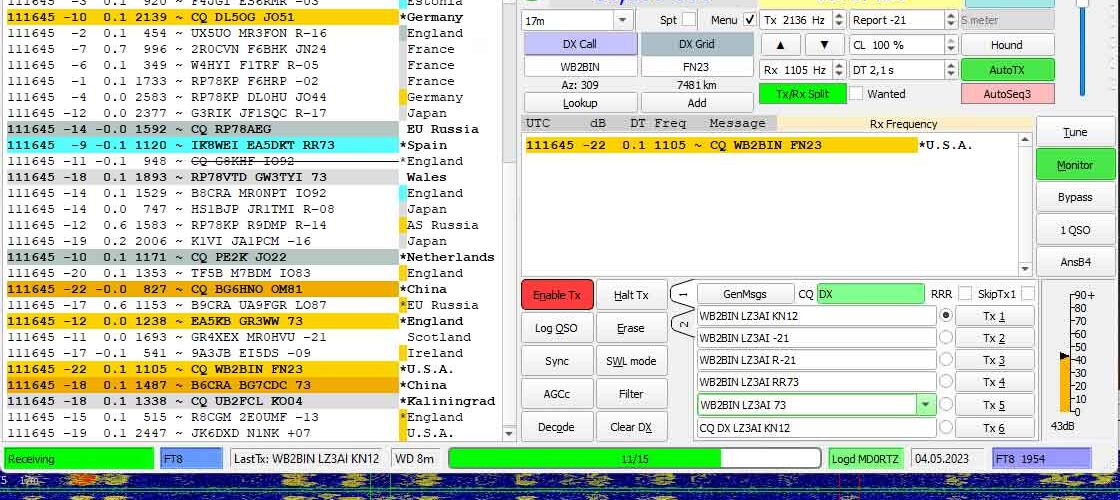The image size is (1120, 500).
Task: Select the CQ BG6HNO OM81 decode row
Action: click(203, 289)
